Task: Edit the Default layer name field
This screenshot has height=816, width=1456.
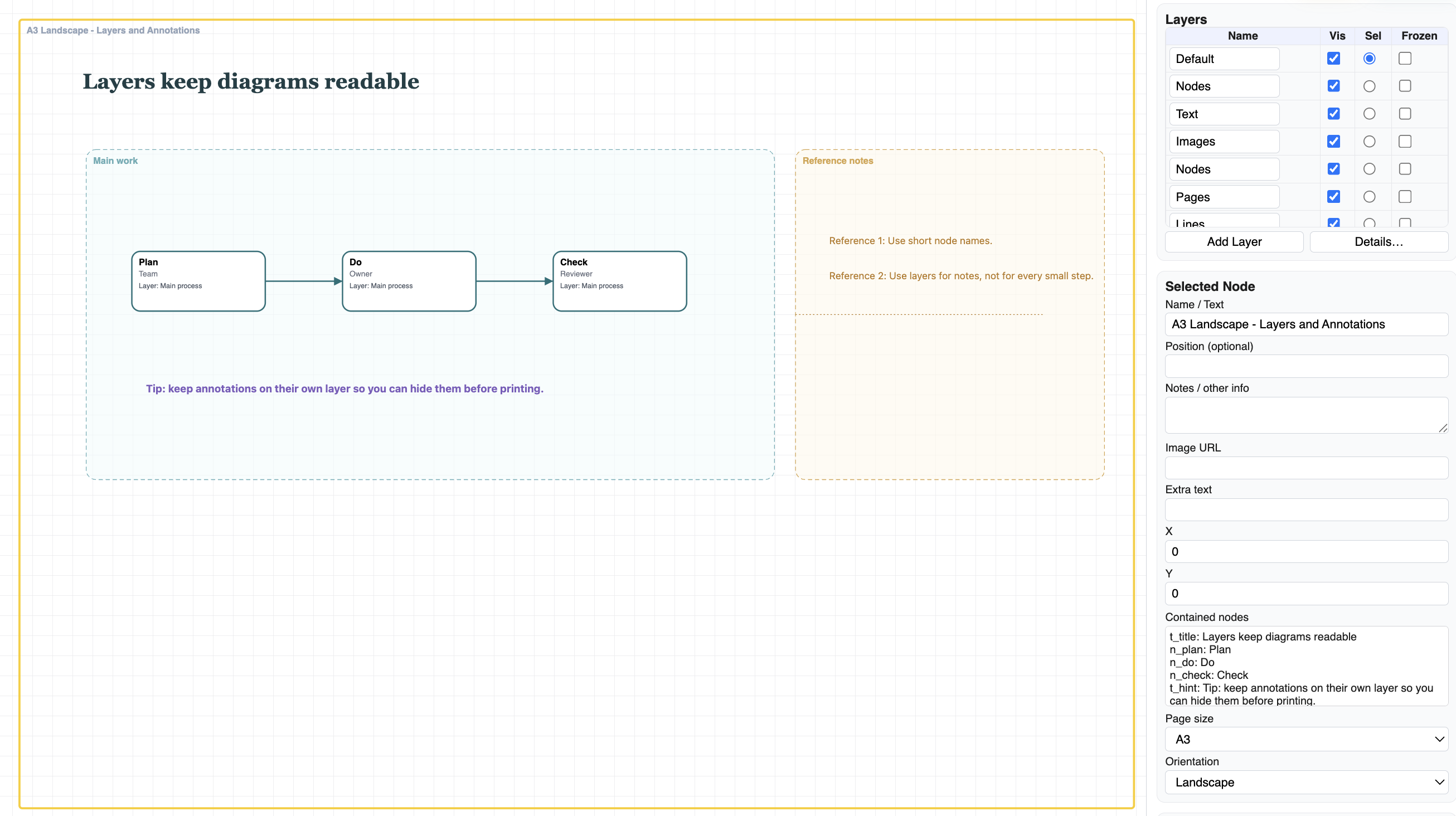Action: [x=1224, y=59]
